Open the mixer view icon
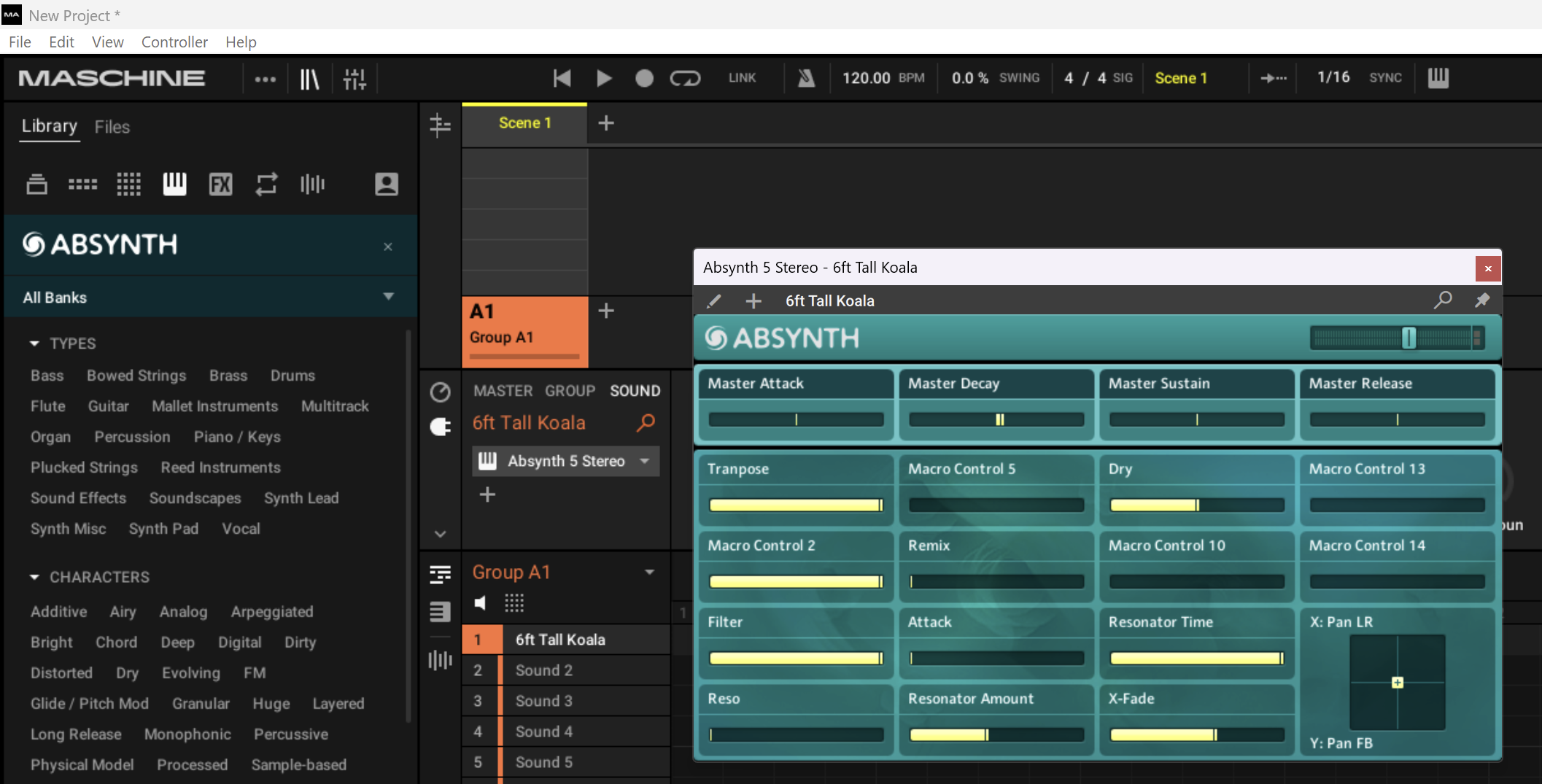The height and width of the screenshot is (784, 1542). pyautogui.click(x=355, y=78)
